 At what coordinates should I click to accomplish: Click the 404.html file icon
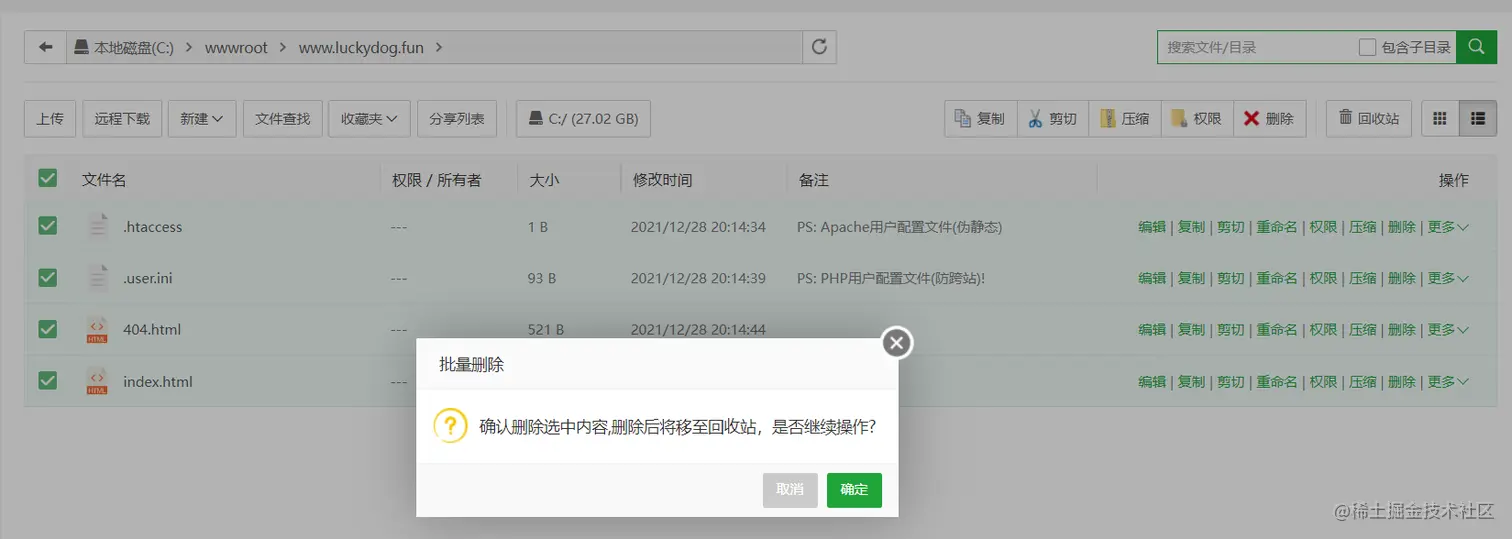97,330
